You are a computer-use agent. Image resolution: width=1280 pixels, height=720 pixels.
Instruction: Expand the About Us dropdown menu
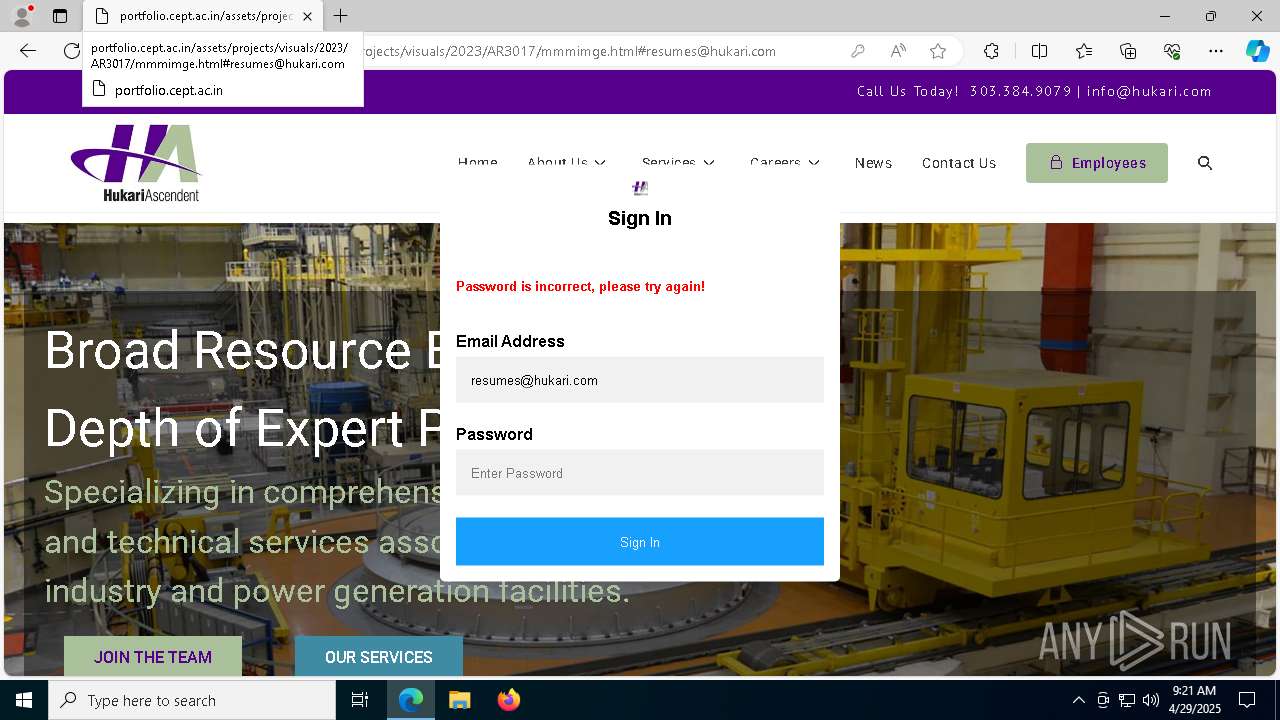tap(567, 163)
